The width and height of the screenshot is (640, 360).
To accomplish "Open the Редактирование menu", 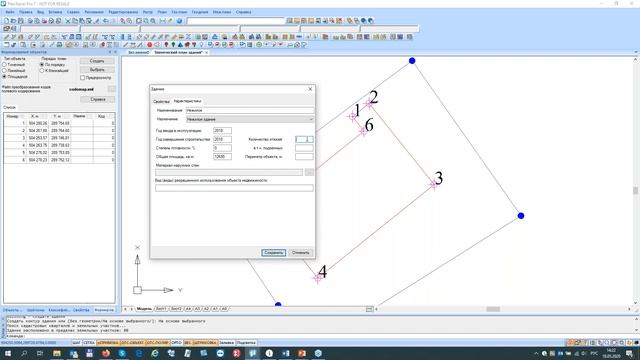I will click(123, 12).
